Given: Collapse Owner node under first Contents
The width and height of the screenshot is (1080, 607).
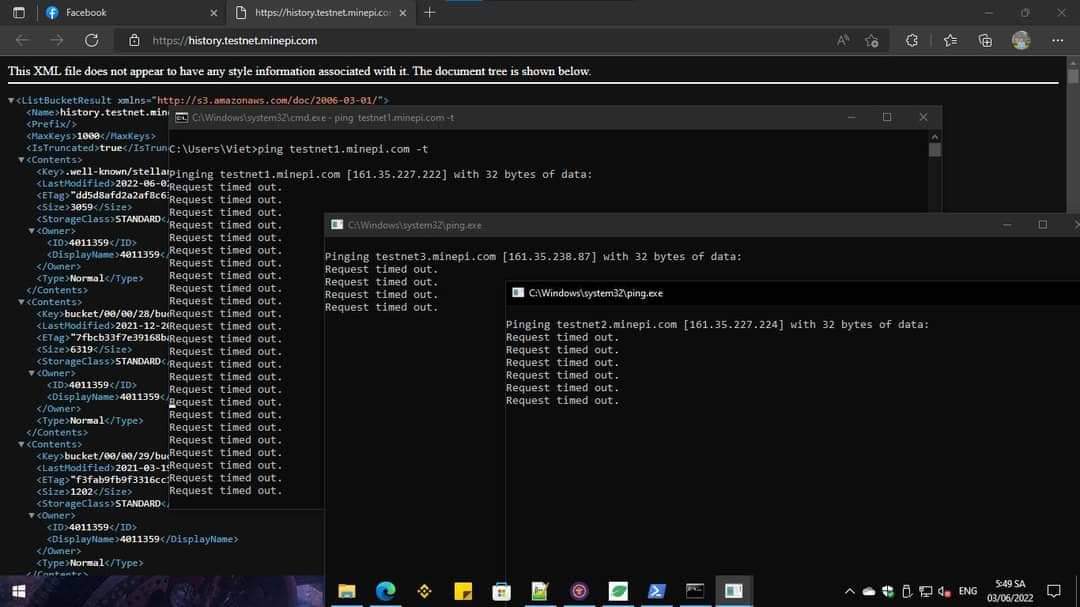Looking at the screenshot, I should [x=32, y=231].
